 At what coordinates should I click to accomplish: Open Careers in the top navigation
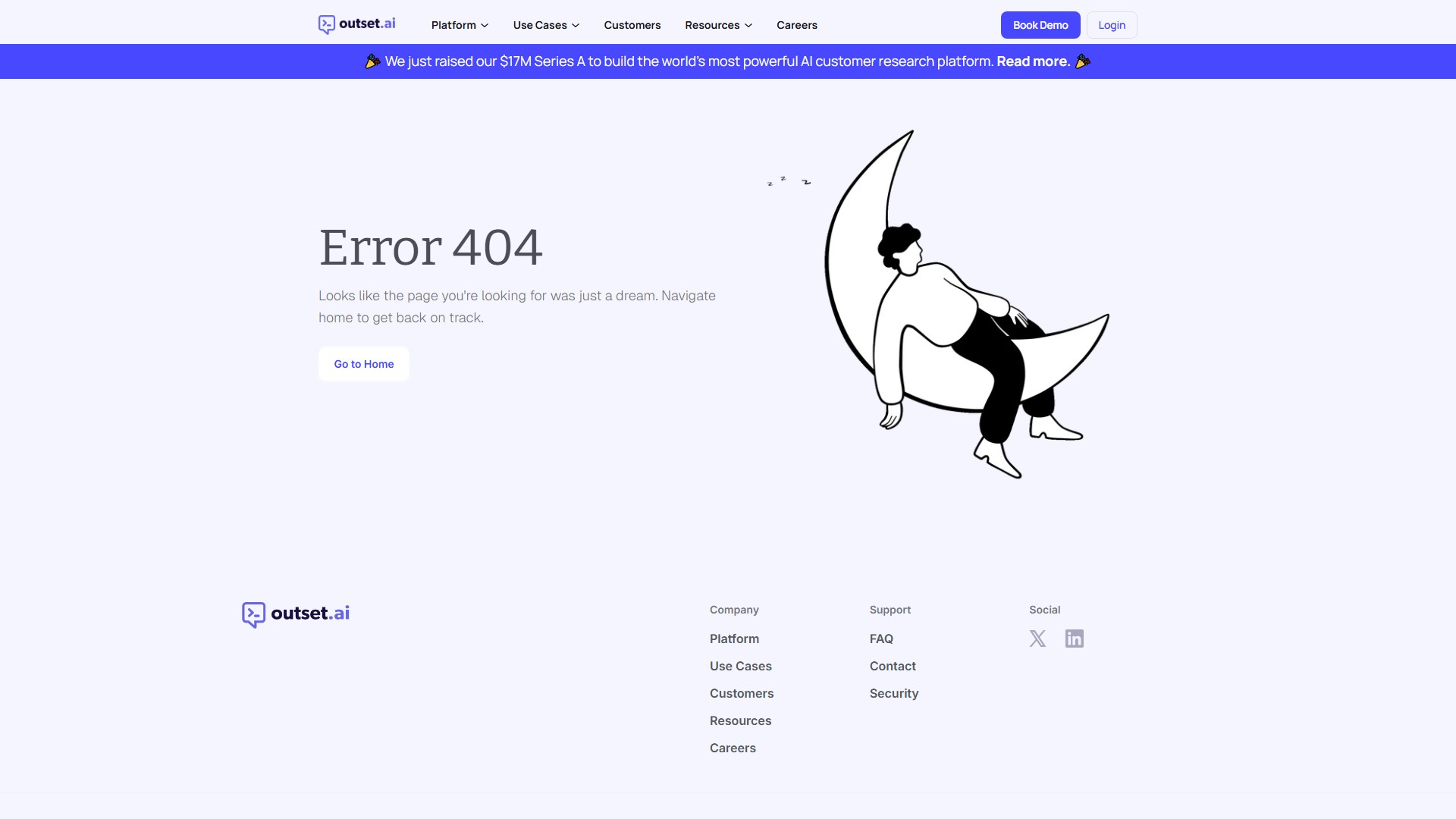[796, 25]
